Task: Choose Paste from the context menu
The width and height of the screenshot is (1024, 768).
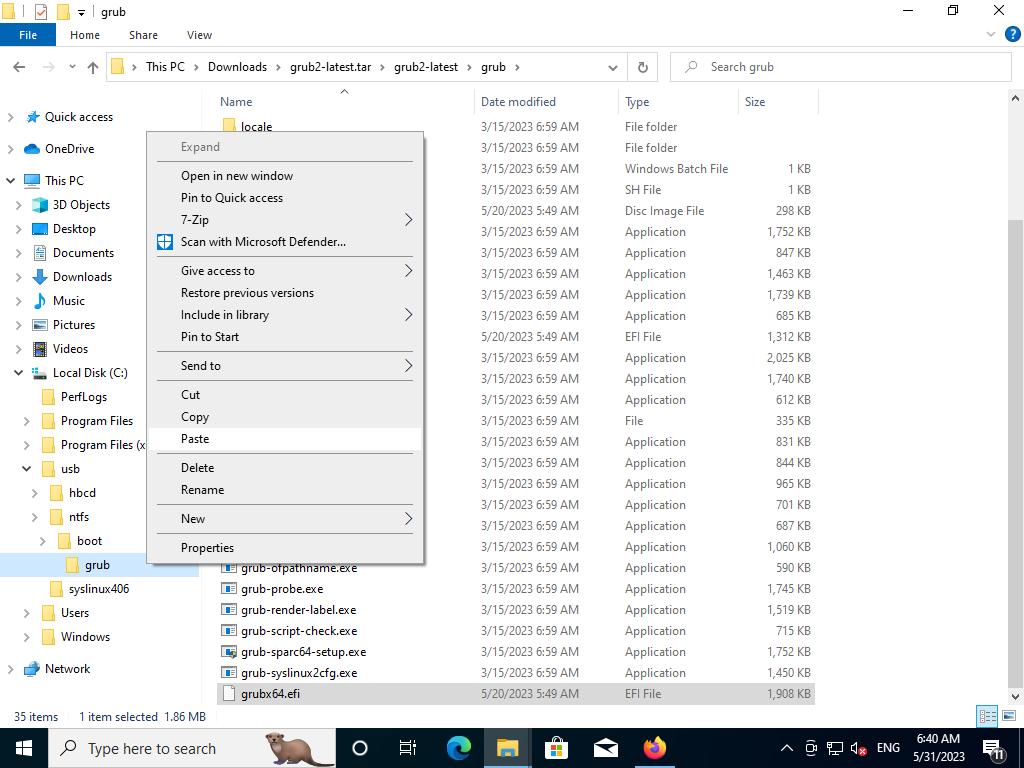Action: coord(195,439)
